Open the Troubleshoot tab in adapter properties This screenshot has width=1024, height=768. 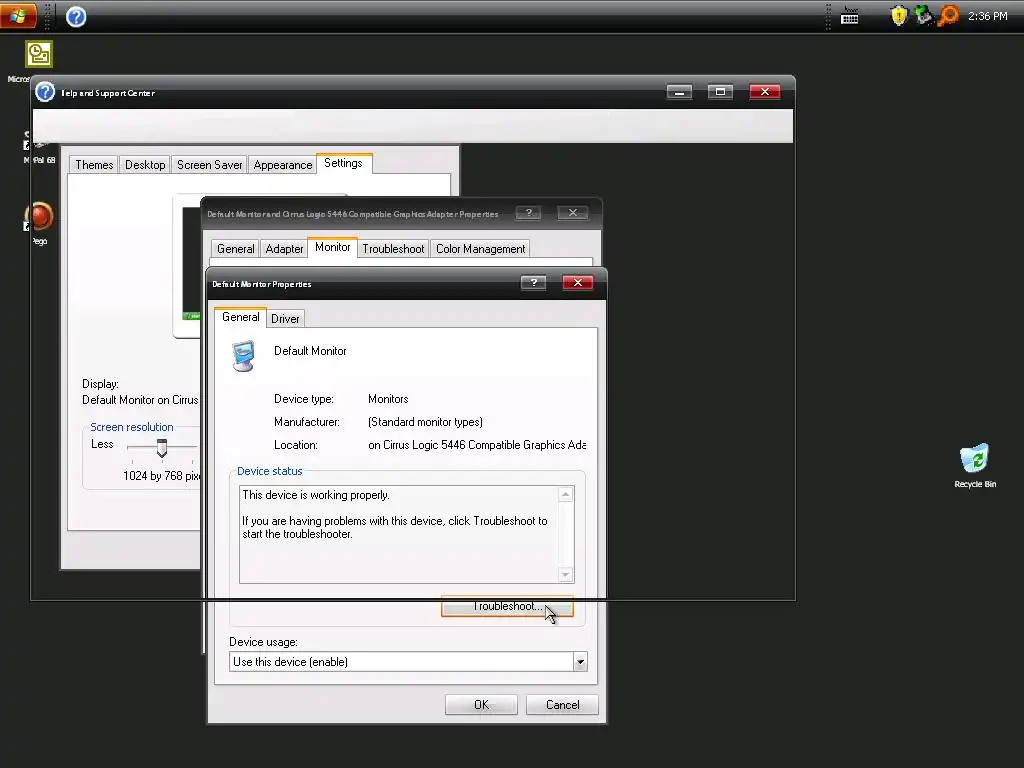(393, 249)
